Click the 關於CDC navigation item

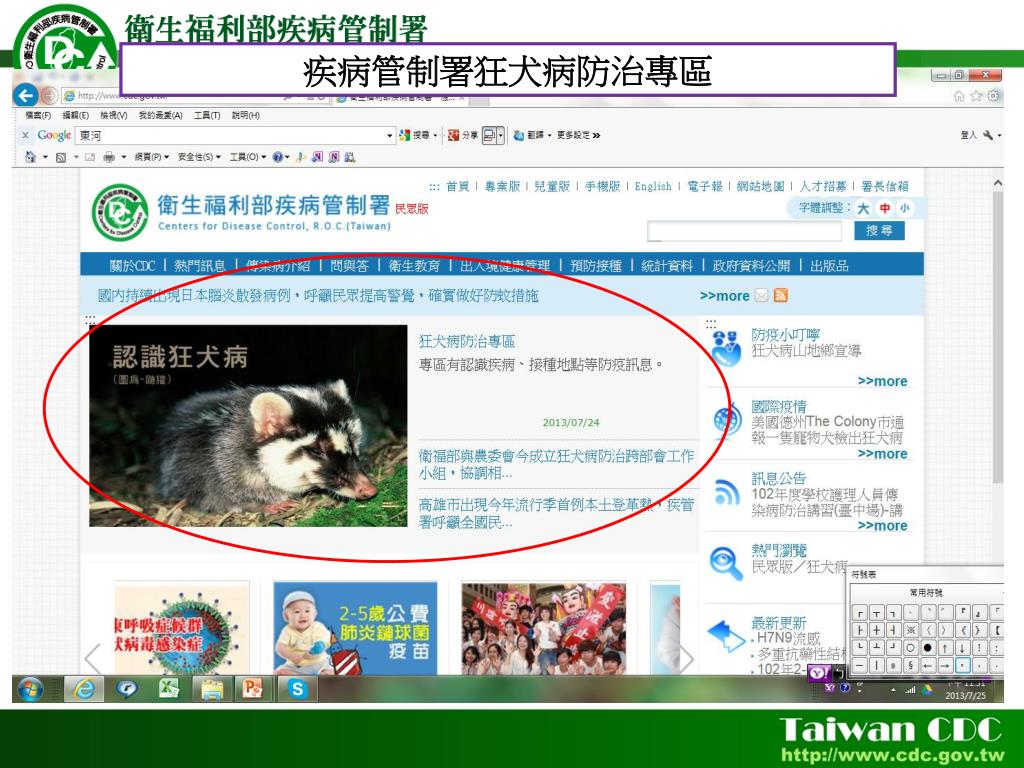point(133,266)
